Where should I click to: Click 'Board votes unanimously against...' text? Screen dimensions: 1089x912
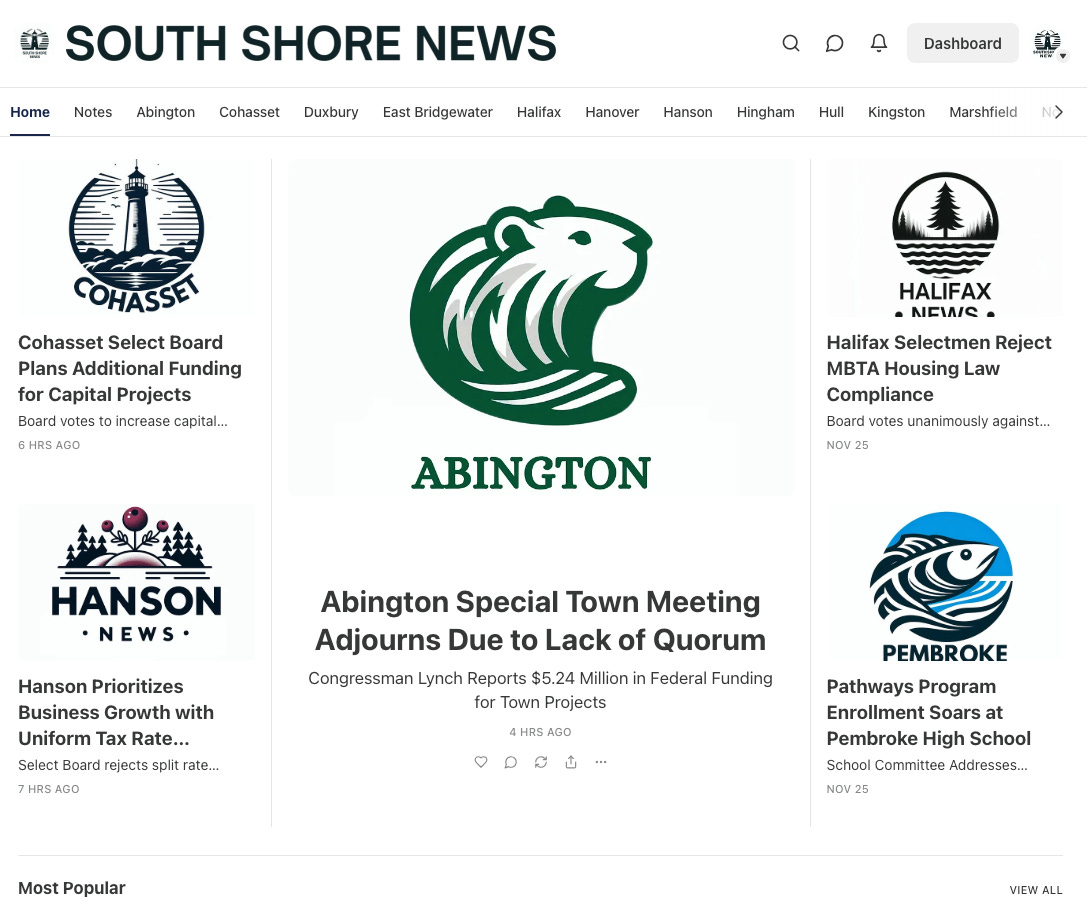coord(938,421)
